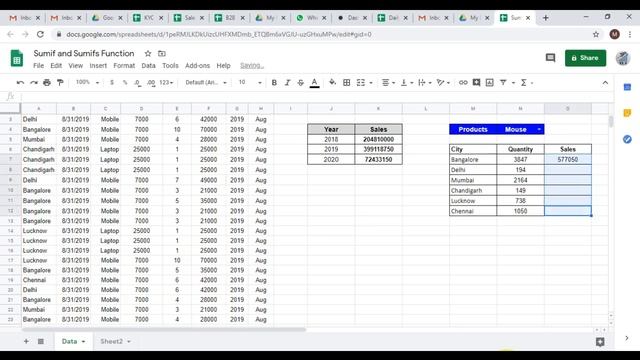Open the text color picker
This screenshot has width=640, height=360.
pyautogui.click(x=314, y=83)
